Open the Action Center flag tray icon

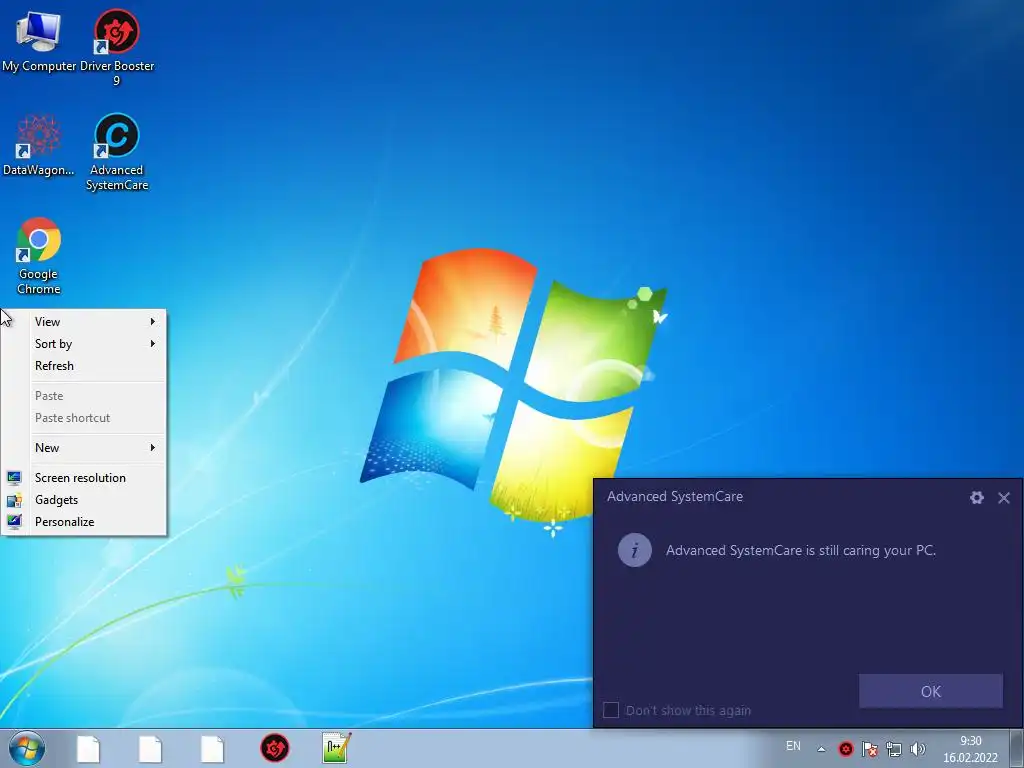click(869, 748)
